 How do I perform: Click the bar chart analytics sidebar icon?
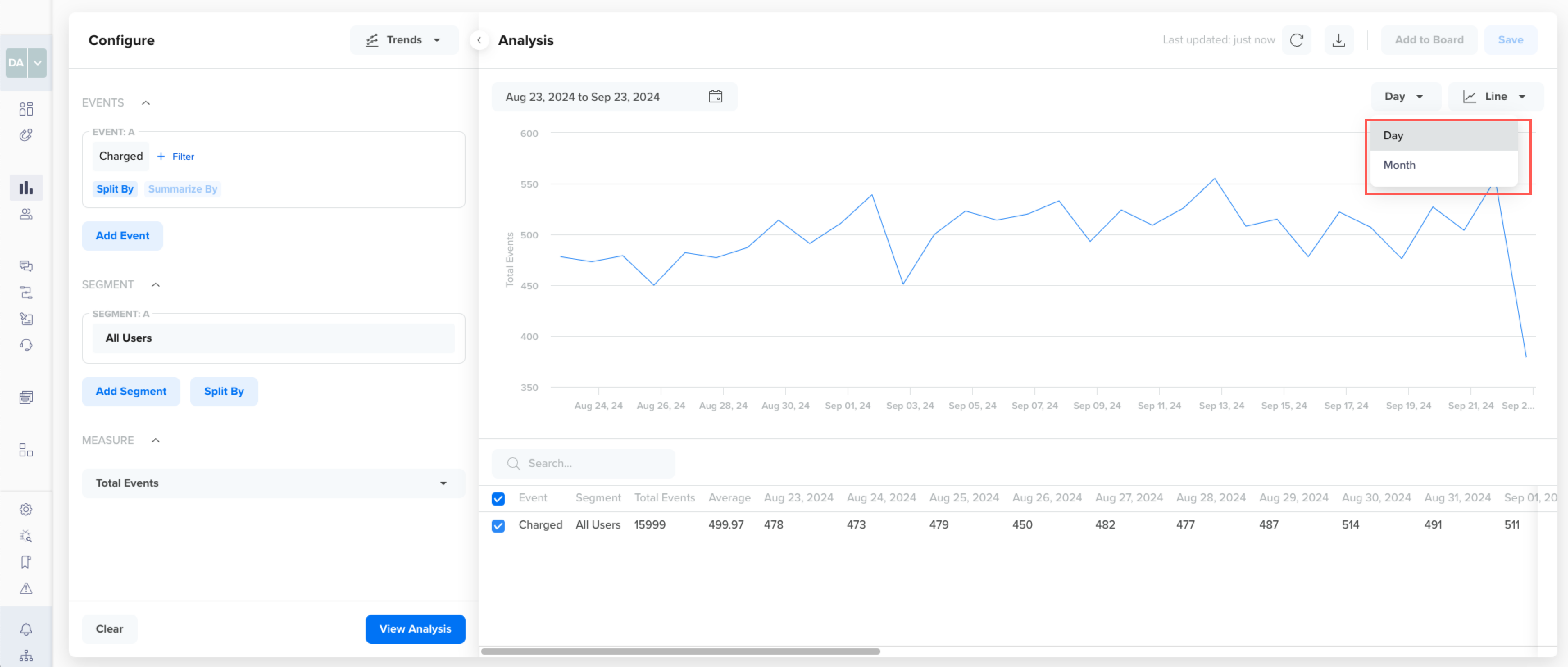click(x=25, y=188)
